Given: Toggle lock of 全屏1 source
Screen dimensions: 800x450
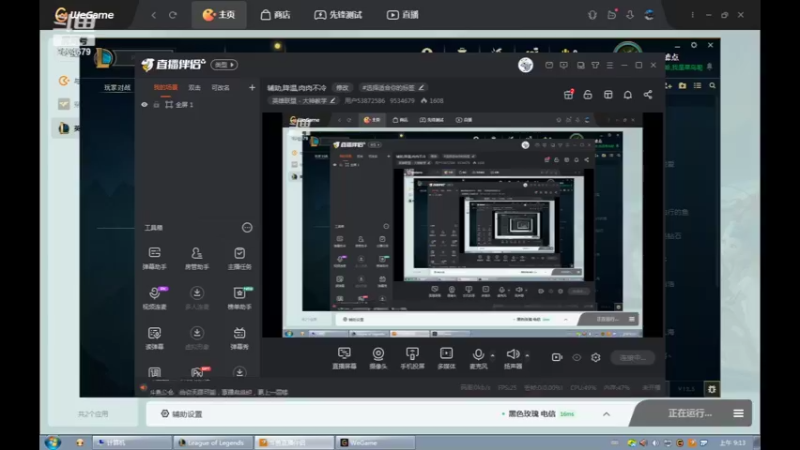Looking at the screenshot, I should (x=157, y=105).
